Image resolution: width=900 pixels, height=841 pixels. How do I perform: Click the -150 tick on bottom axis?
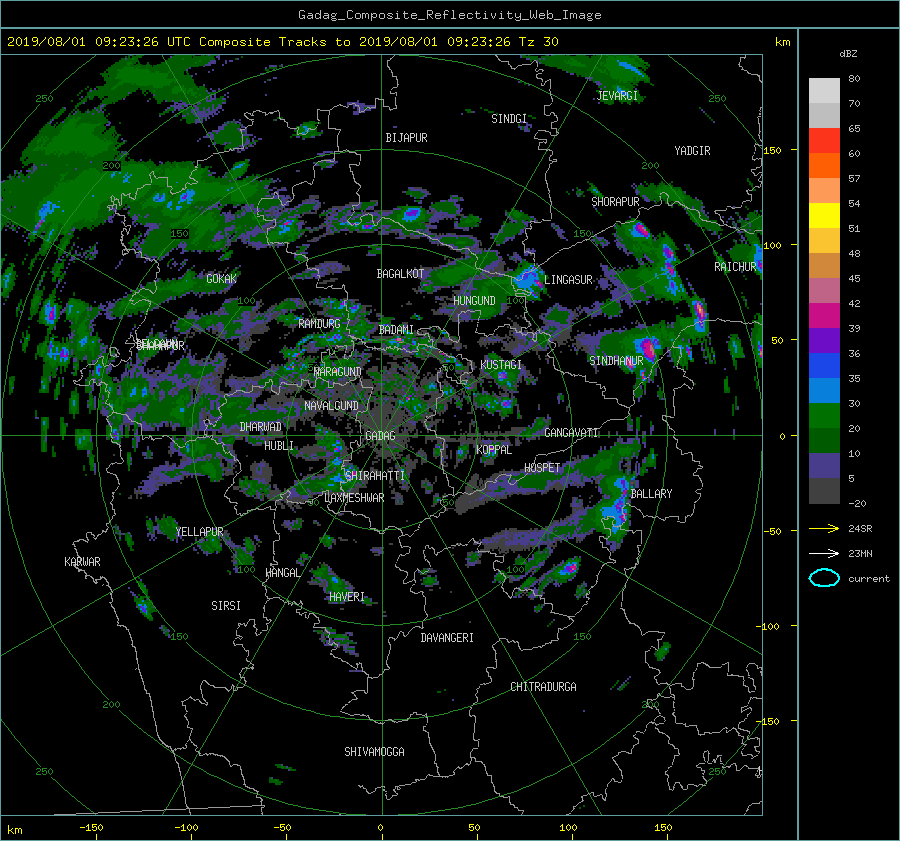(x=91, y=828)
